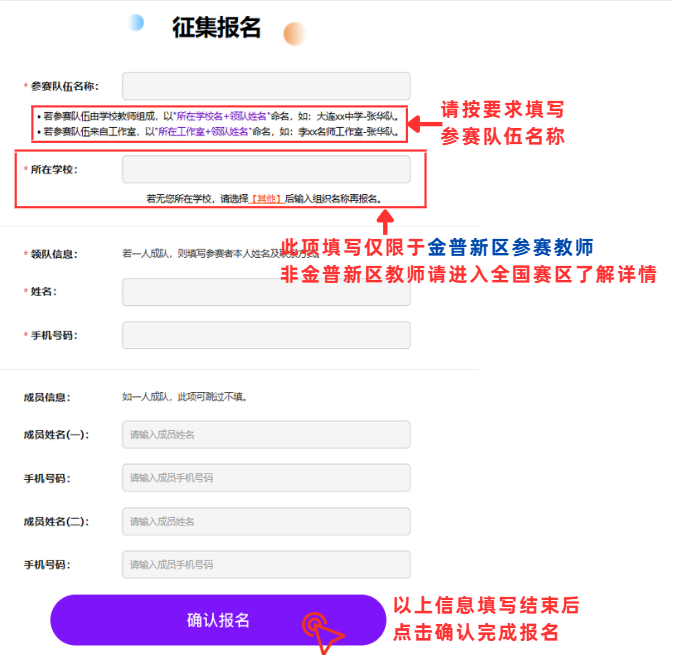Click red left arrow beside naming rules
This screenshot has width=673, height=655.
coord(425,124)
